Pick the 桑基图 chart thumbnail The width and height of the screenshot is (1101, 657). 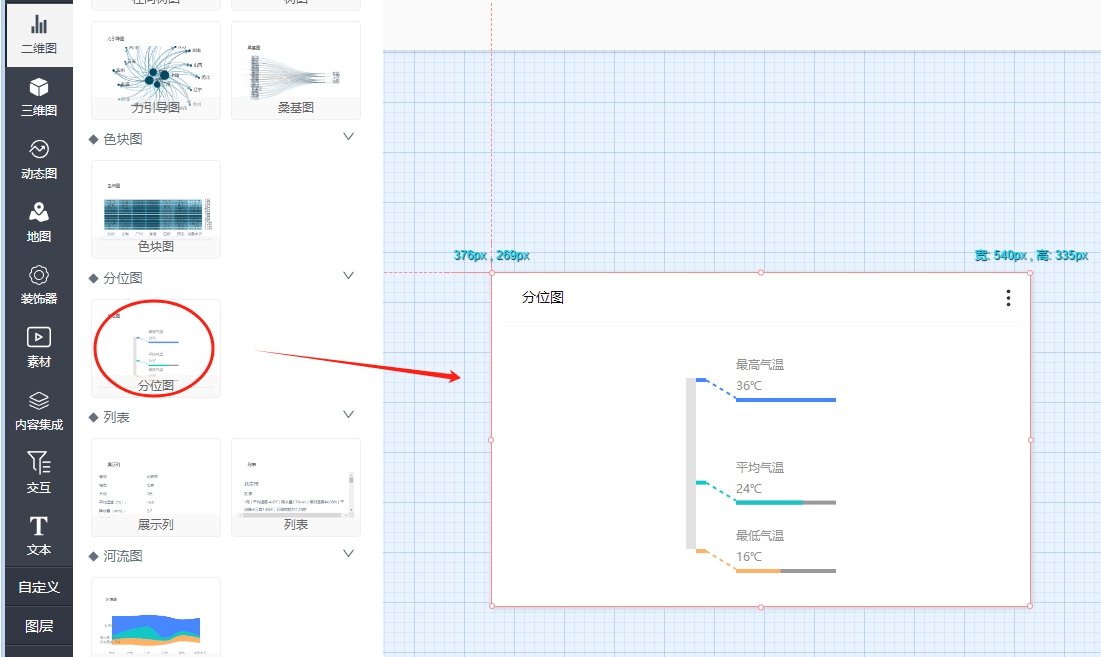coord(295,70)
